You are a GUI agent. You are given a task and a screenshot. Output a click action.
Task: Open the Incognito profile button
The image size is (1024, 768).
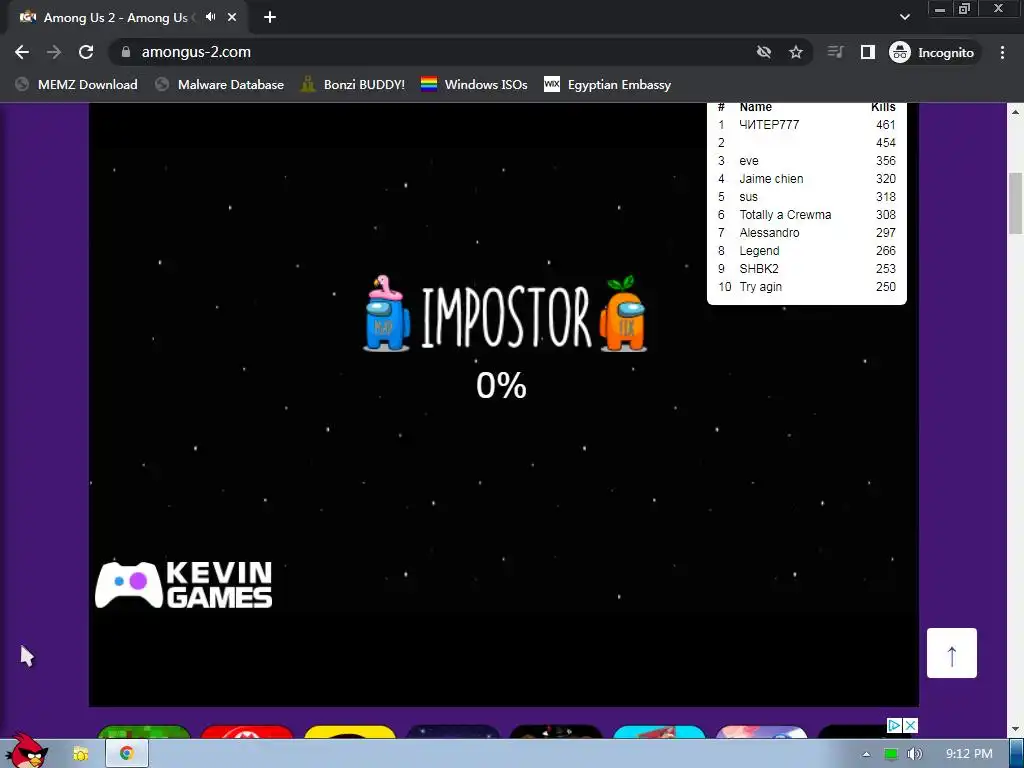tap(934, 52)
